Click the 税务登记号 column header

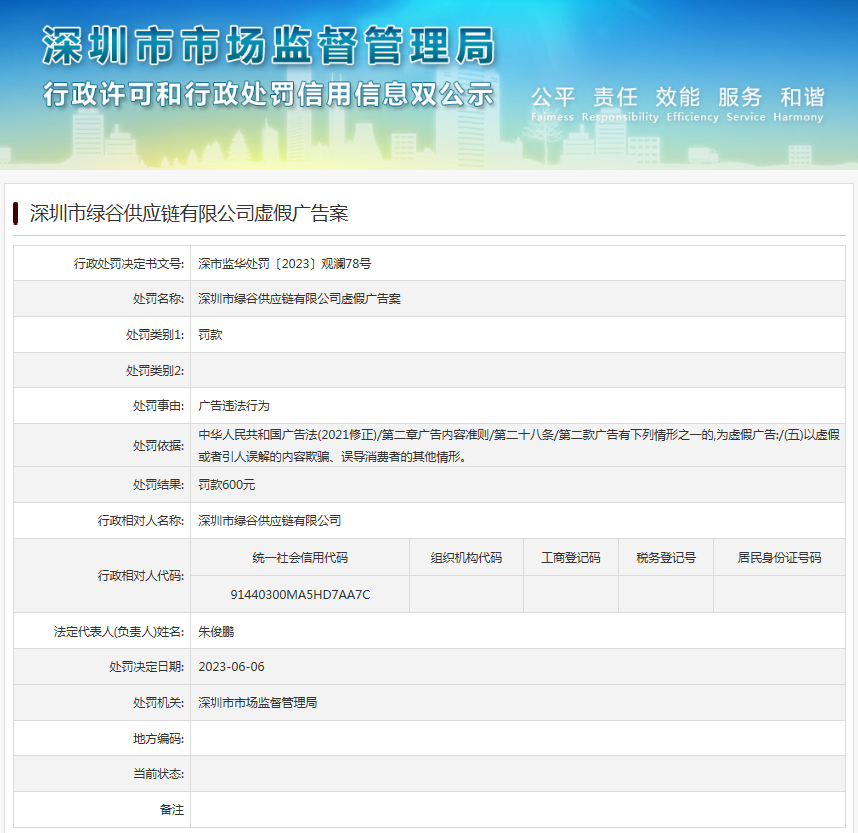[665, 558]
